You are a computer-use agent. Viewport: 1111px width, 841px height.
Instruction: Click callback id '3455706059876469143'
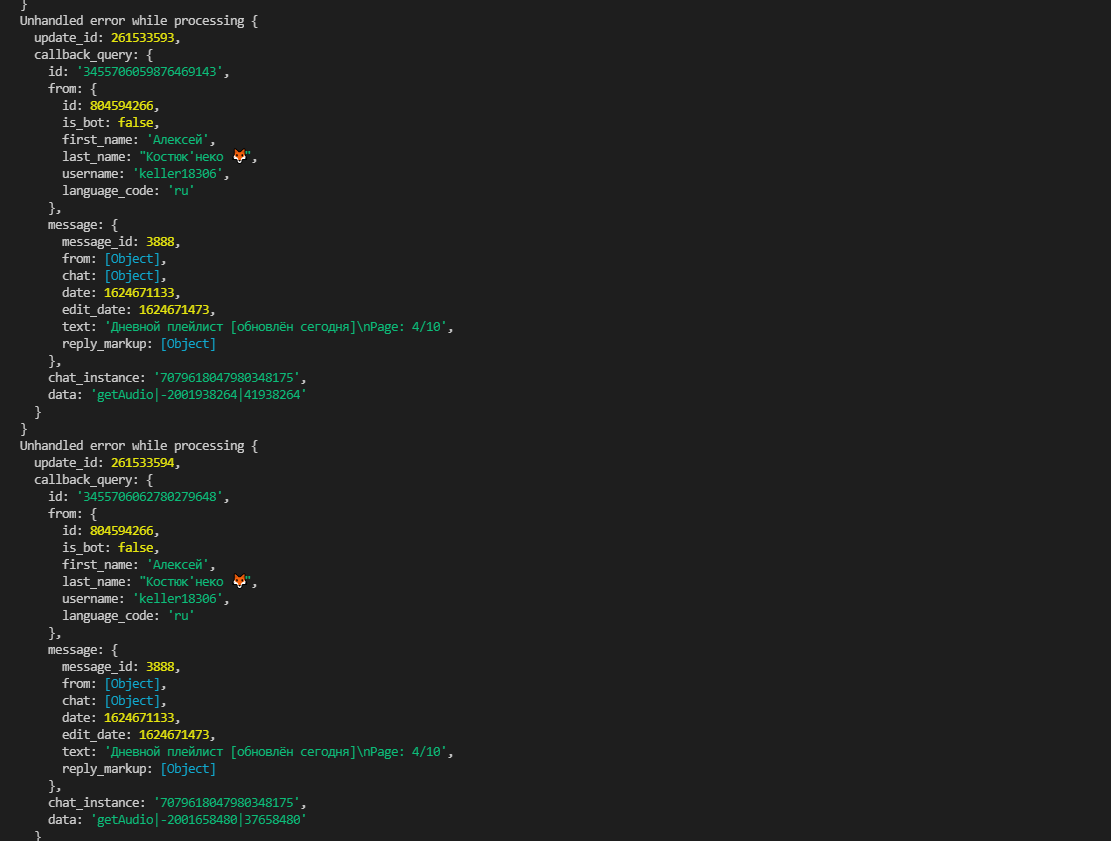[x=150, y=72]
